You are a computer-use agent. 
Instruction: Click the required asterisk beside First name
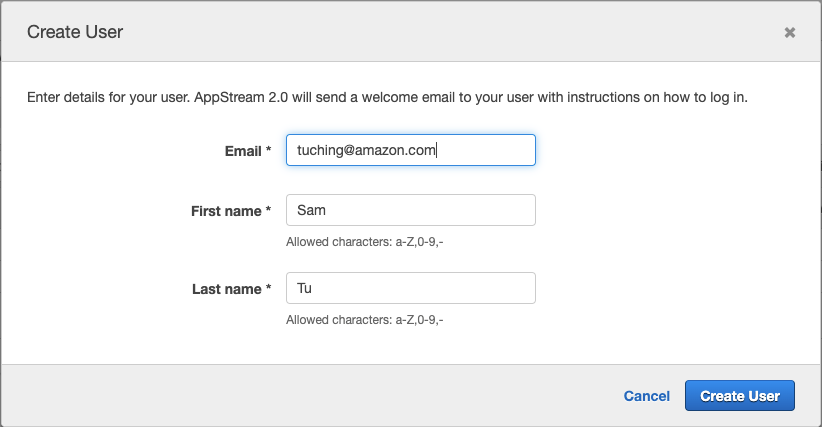point(268,211)
